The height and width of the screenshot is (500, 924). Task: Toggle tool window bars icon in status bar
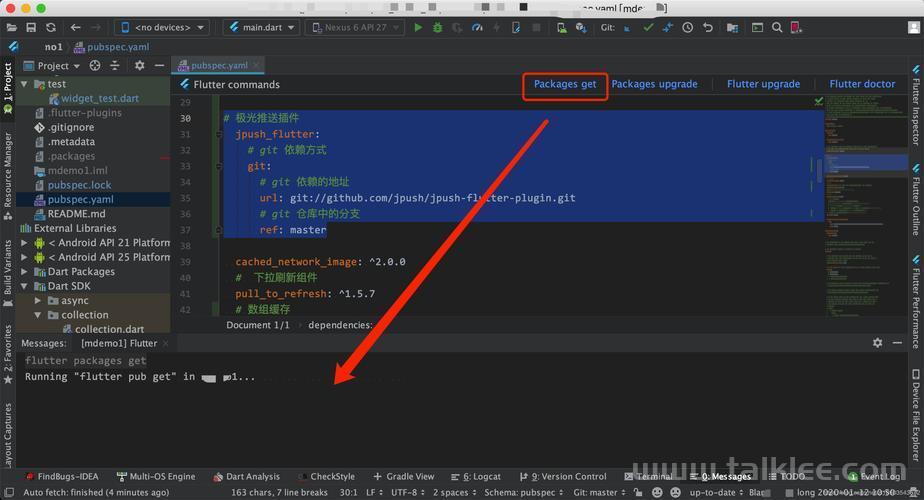tap(9, 492)
